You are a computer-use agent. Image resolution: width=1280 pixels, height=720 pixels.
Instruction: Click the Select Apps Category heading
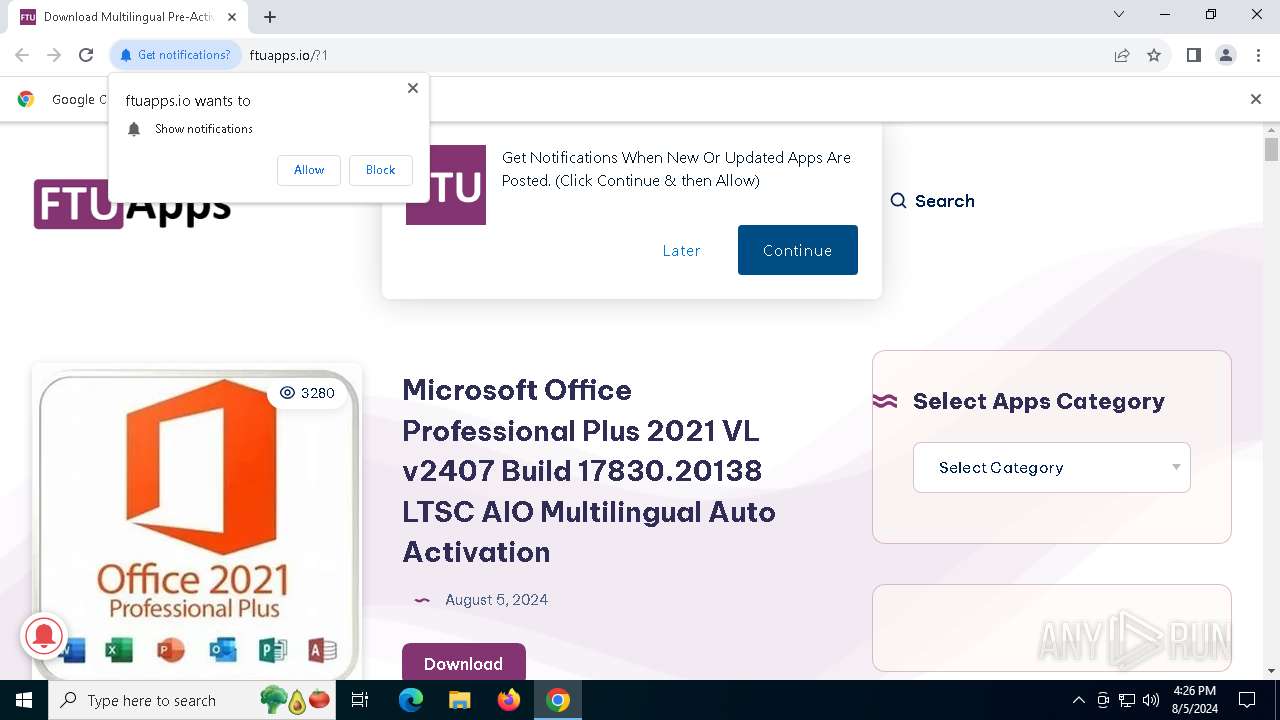[1039, 401]
